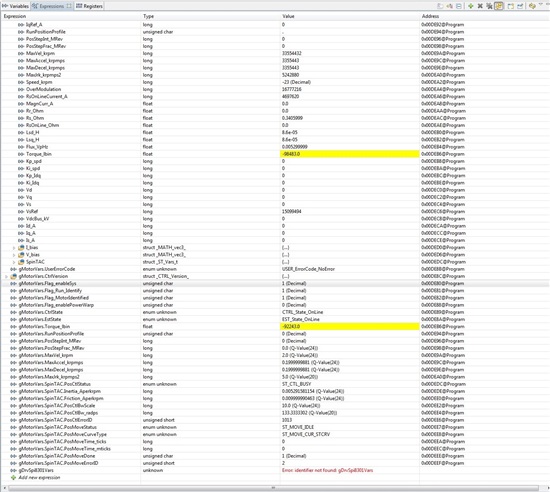Click the green Add new expression toolbar icon
This screenshot has width=550, height=492.
click(471, 6)
